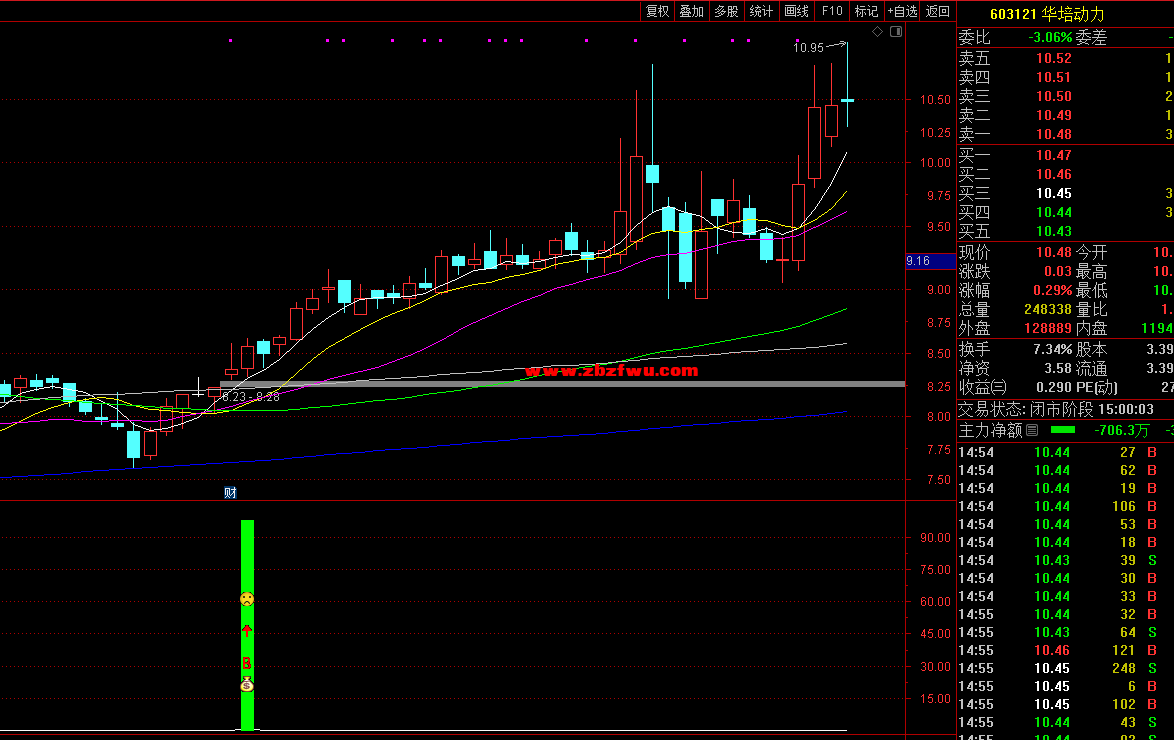The height and width of the screenshot is (740, 1174).
Task: Click the 买二 price 10.46
Action: (1053, 175)
